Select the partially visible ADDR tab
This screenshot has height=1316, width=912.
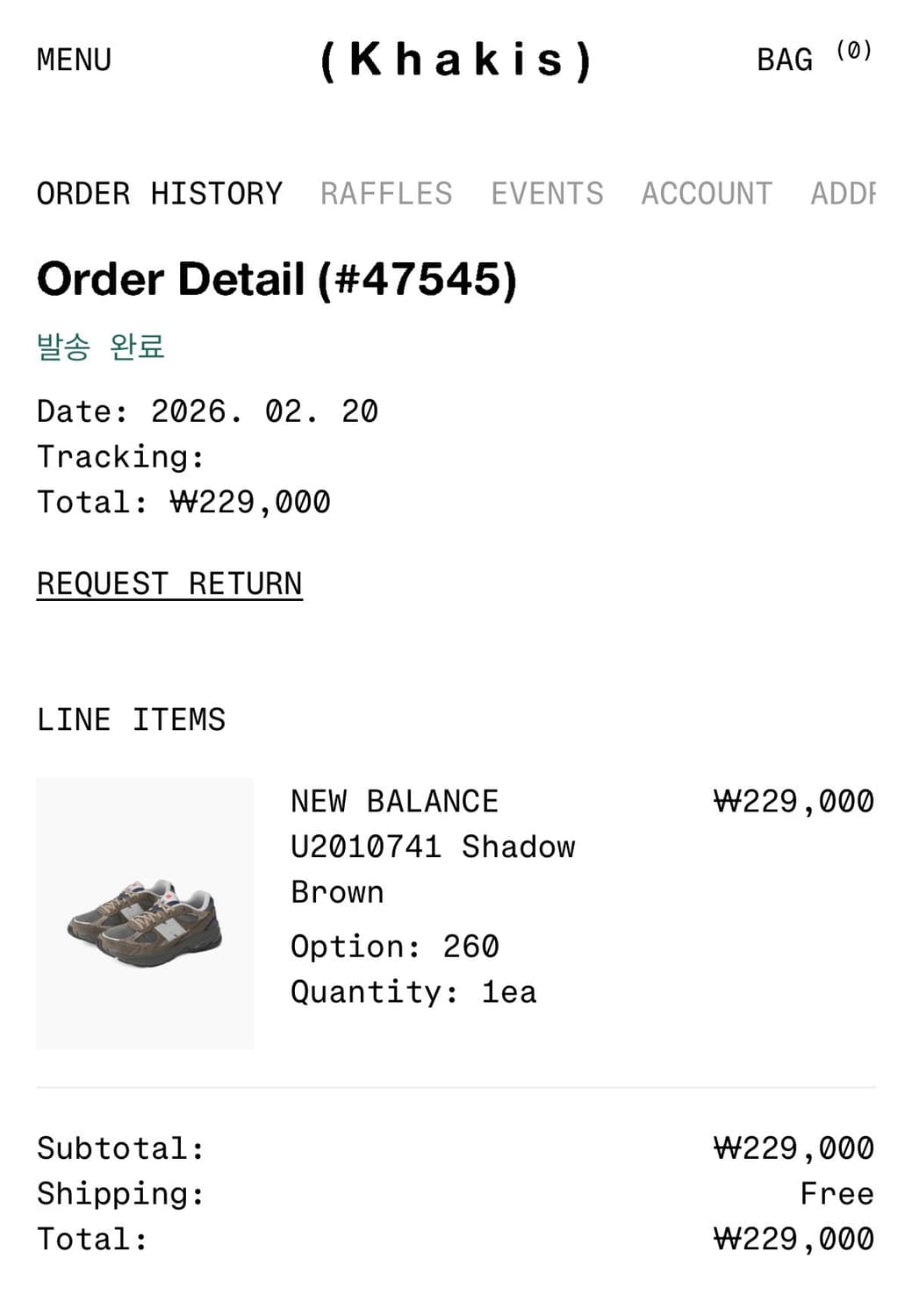click(x=843, y=193)
